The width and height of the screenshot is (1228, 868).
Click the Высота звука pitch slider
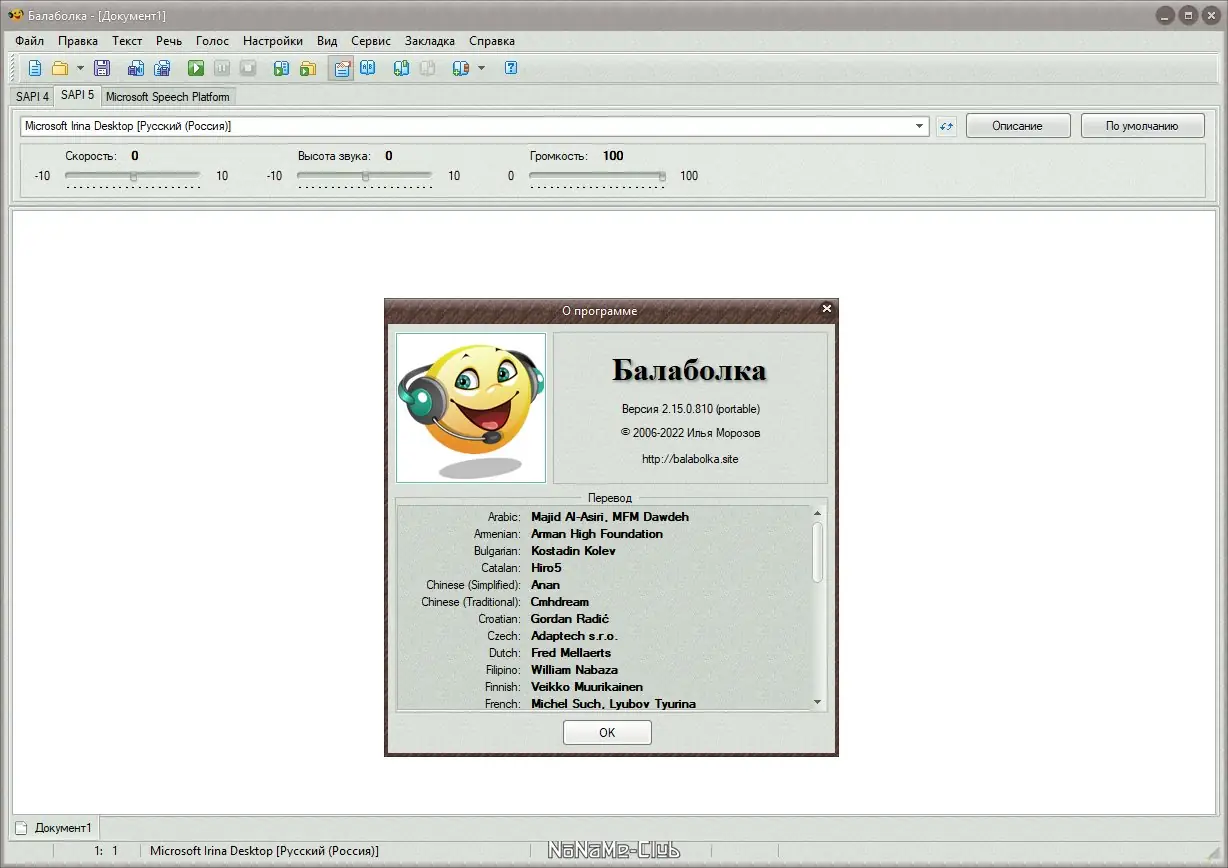point(365,176)
